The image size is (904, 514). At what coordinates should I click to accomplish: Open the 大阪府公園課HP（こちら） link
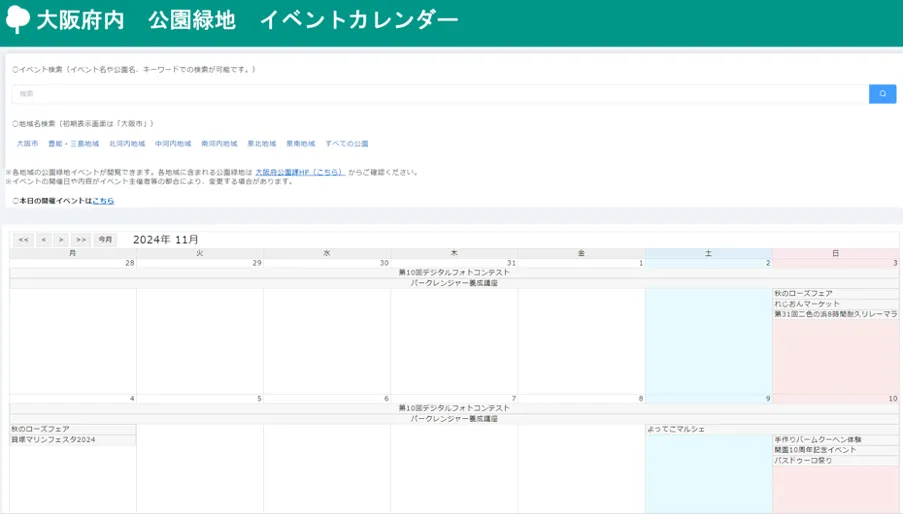click(x=299, y=172)
